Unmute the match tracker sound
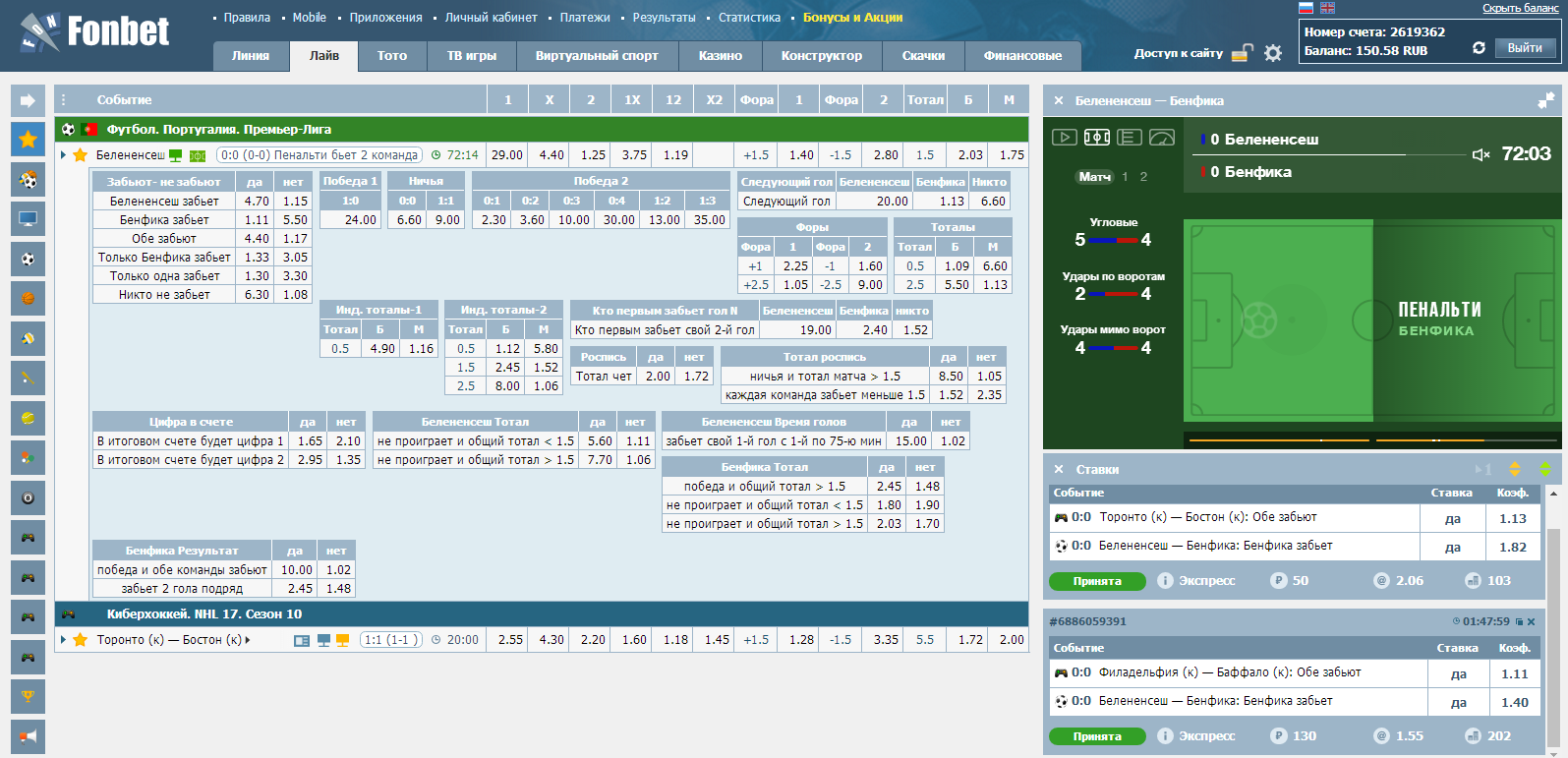The width and height of the screenshot is (1568, 758). point(1481,154)
